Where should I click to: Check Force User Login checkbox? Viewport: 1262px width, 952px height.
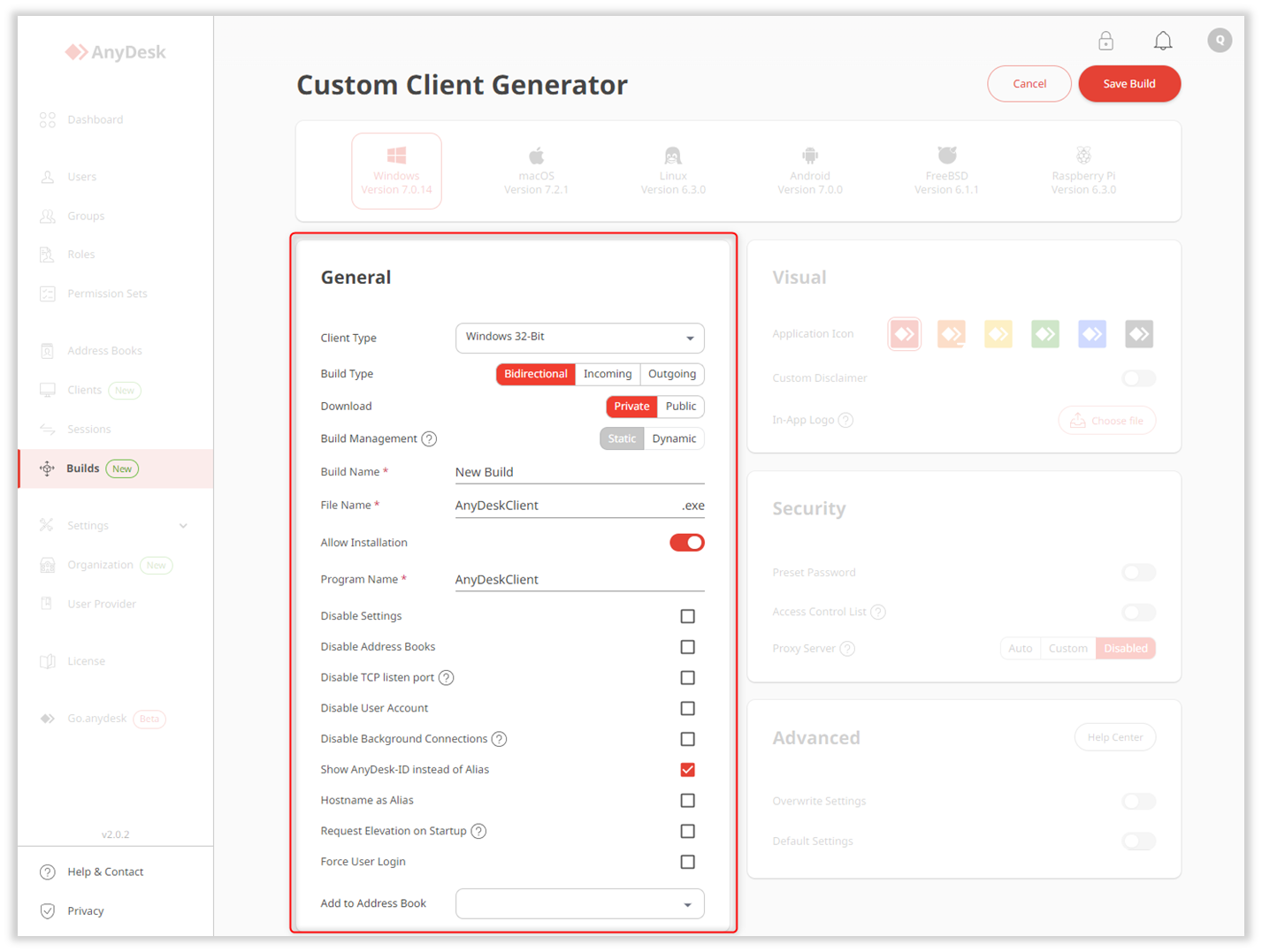687,862
